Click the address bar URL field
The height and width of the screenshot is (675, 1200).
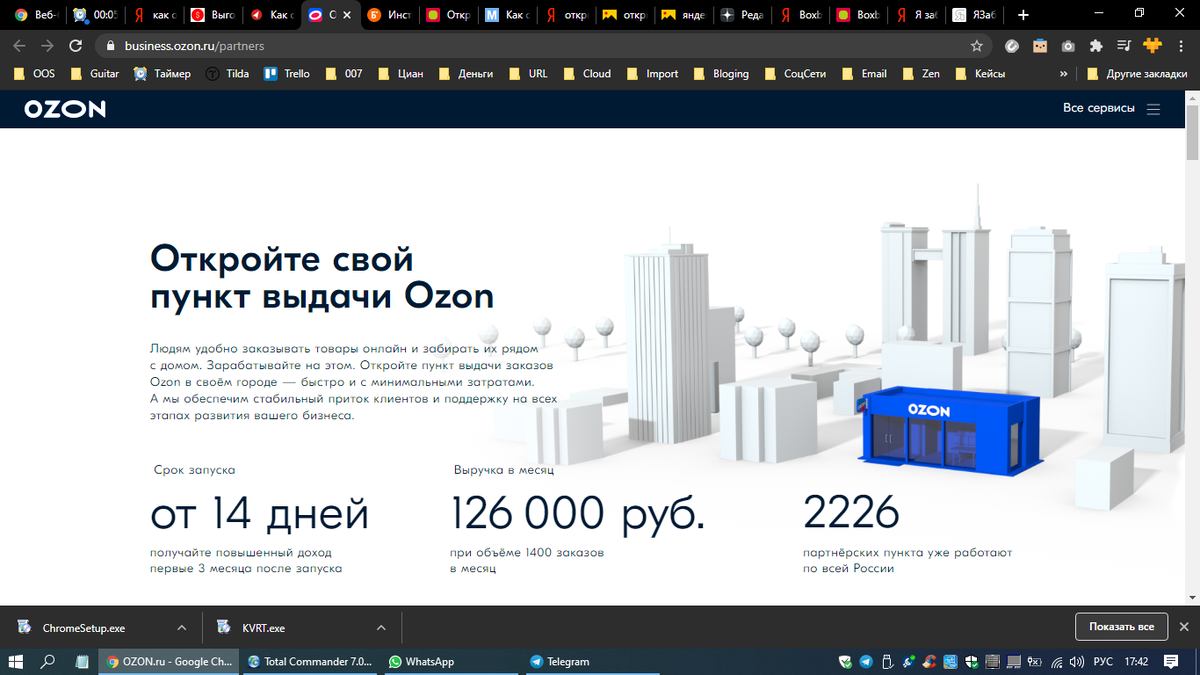click(540, 46)
